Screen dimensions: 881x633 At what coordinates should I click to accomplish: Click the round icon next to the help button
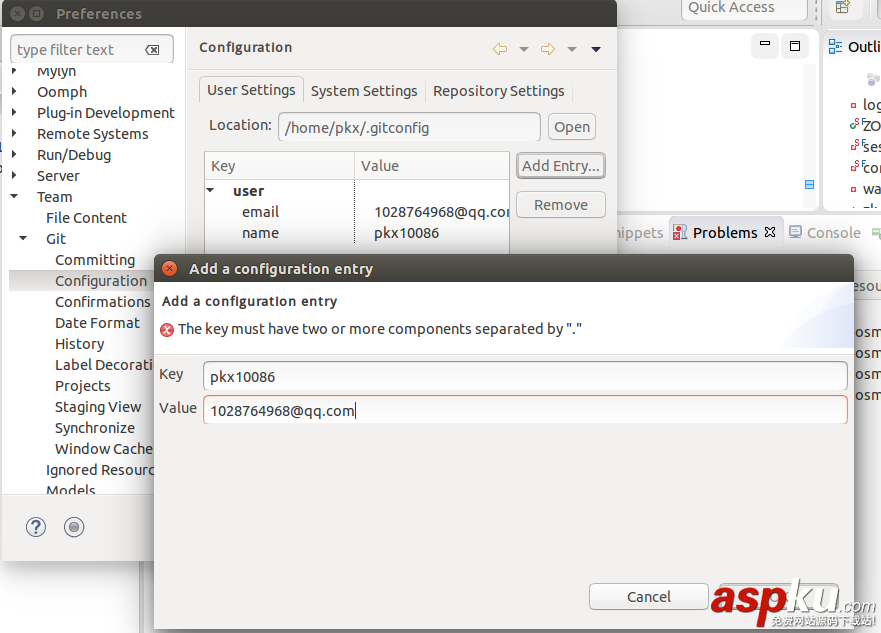click(x=73, y=527)
